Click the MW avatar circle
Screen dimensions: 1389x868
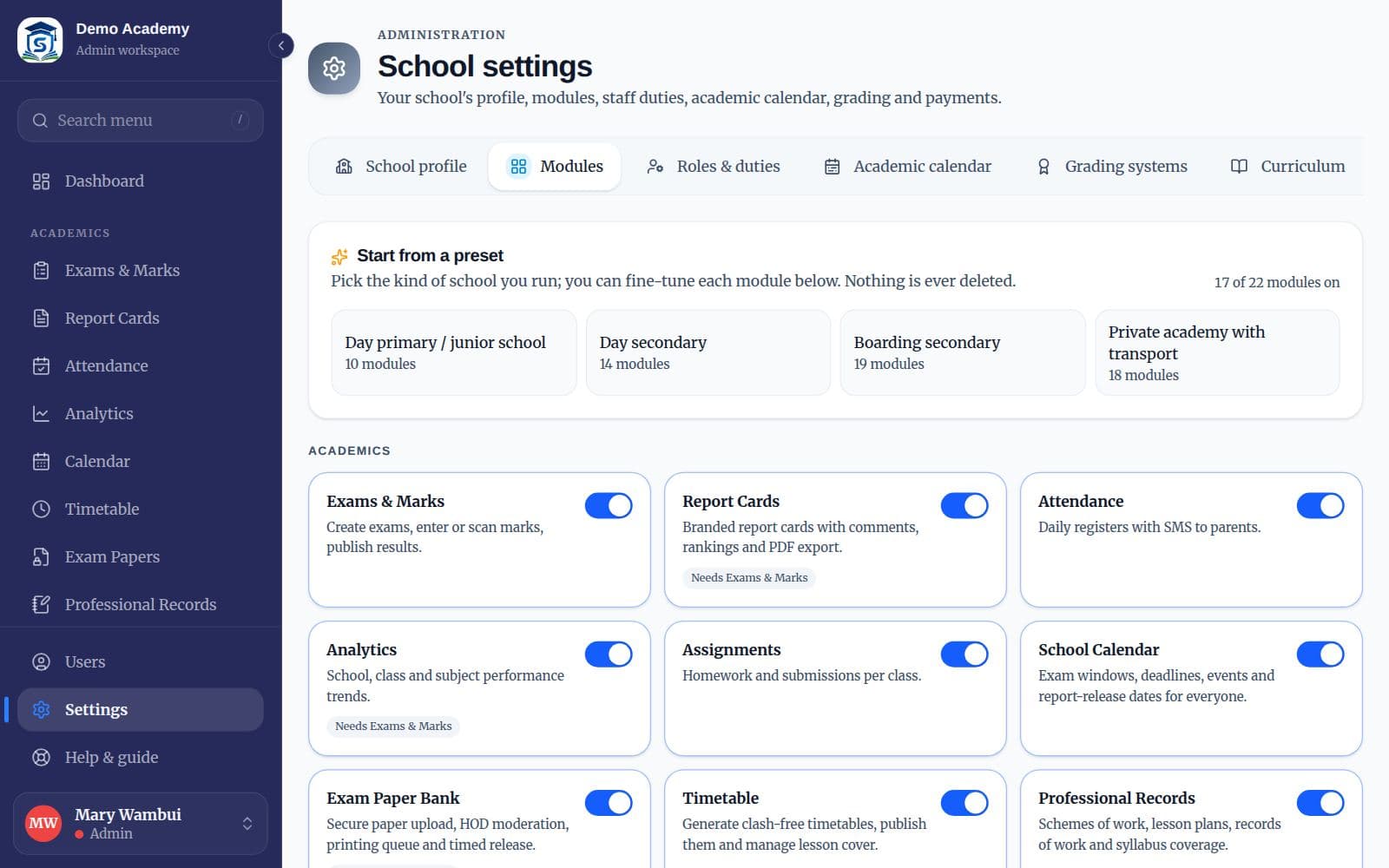pyautogui.click(x=43, y=824)
